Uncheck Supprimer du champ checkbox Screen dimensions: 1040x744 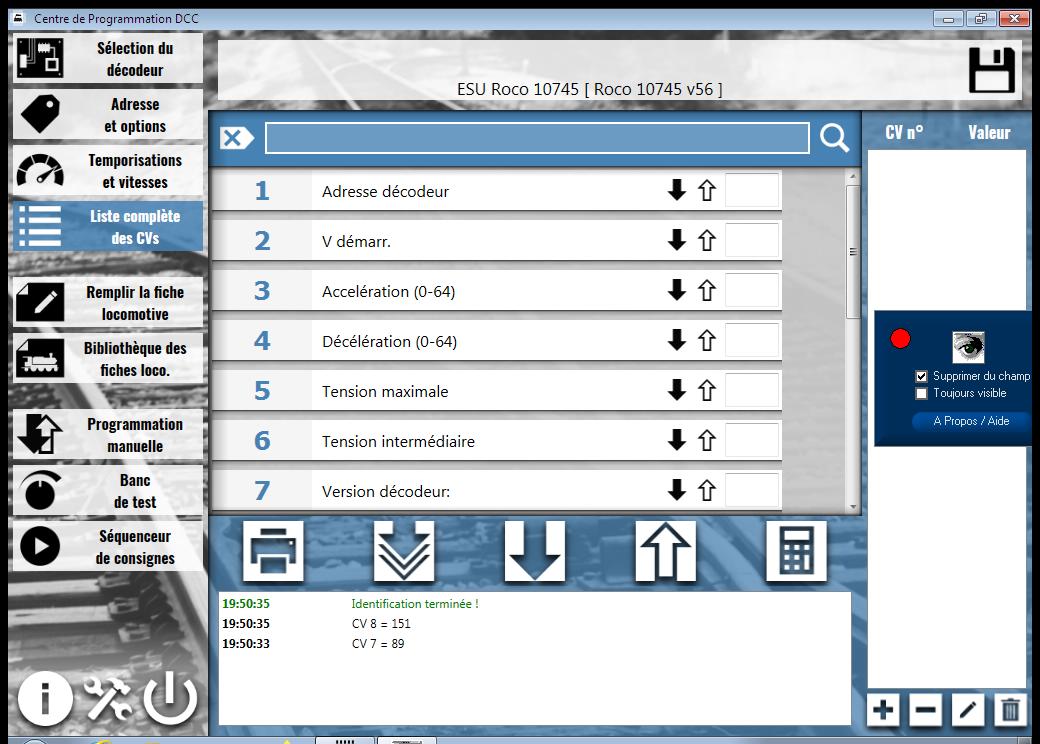click(x=921, y=376)
